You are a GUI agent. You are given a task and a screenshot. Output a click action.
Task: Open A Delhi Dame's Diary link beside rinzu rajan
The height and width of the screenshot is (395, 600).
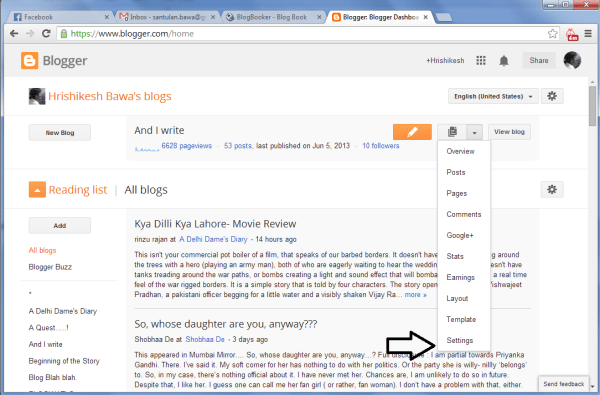click(x=213, y=239)
